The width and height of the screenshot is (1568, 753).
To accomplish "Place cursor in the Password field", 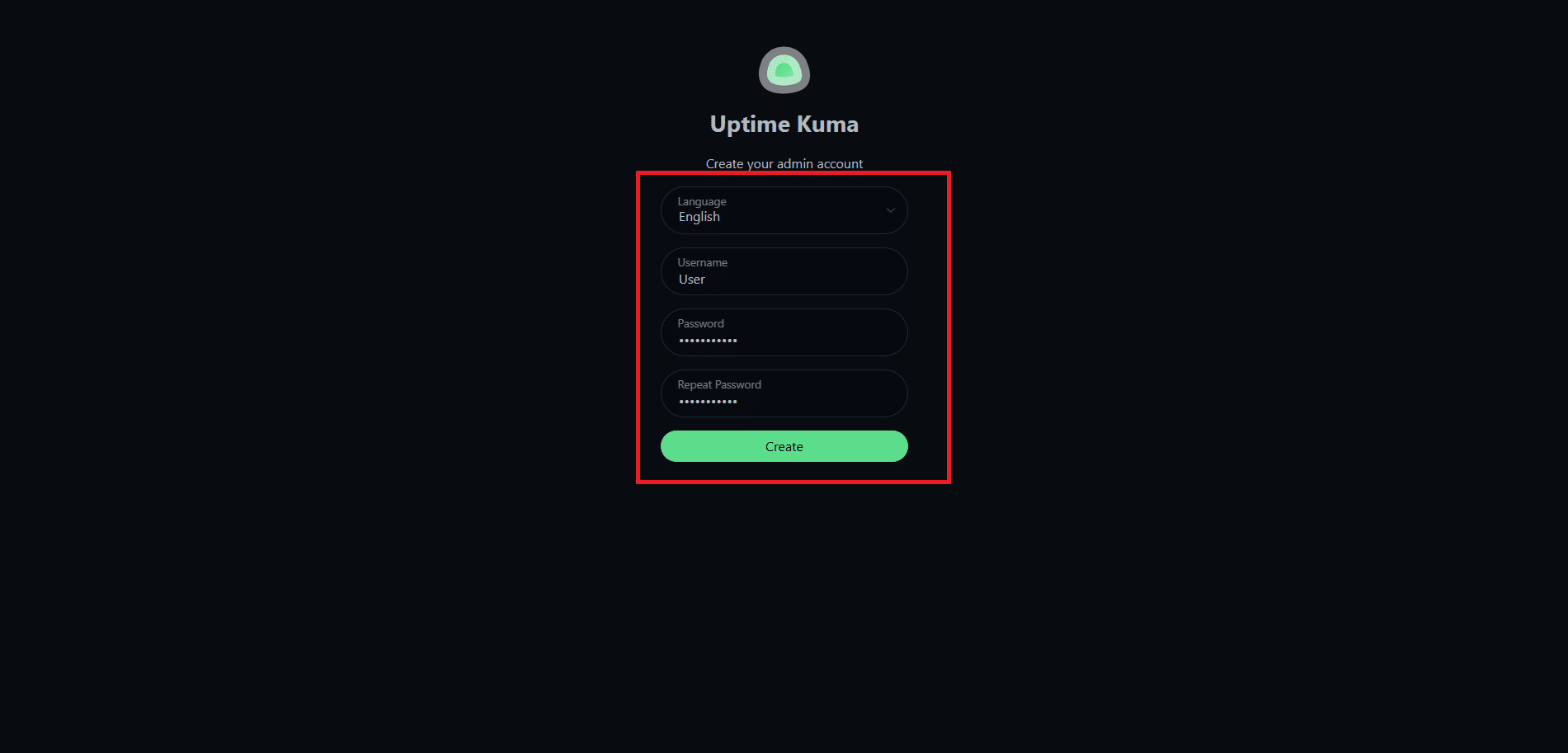I will tap(784, 332).
